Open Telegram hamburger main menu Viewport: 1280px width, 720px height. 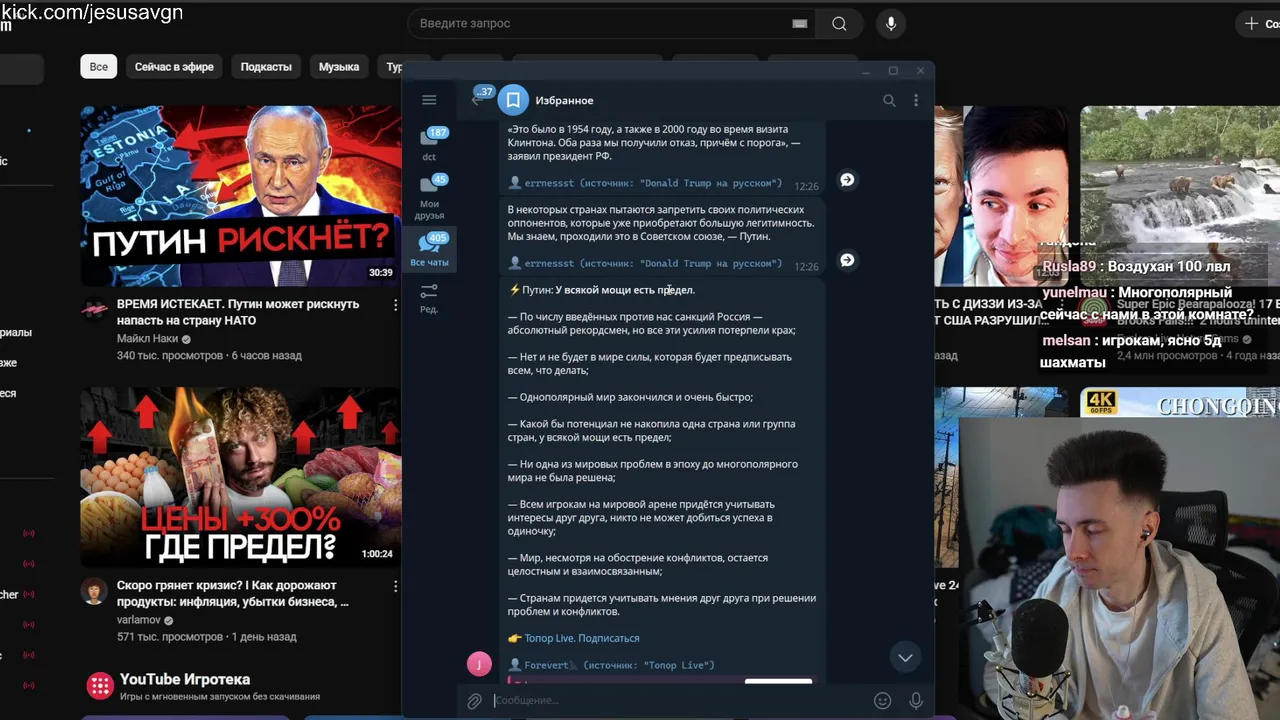[x=429, y=100]
